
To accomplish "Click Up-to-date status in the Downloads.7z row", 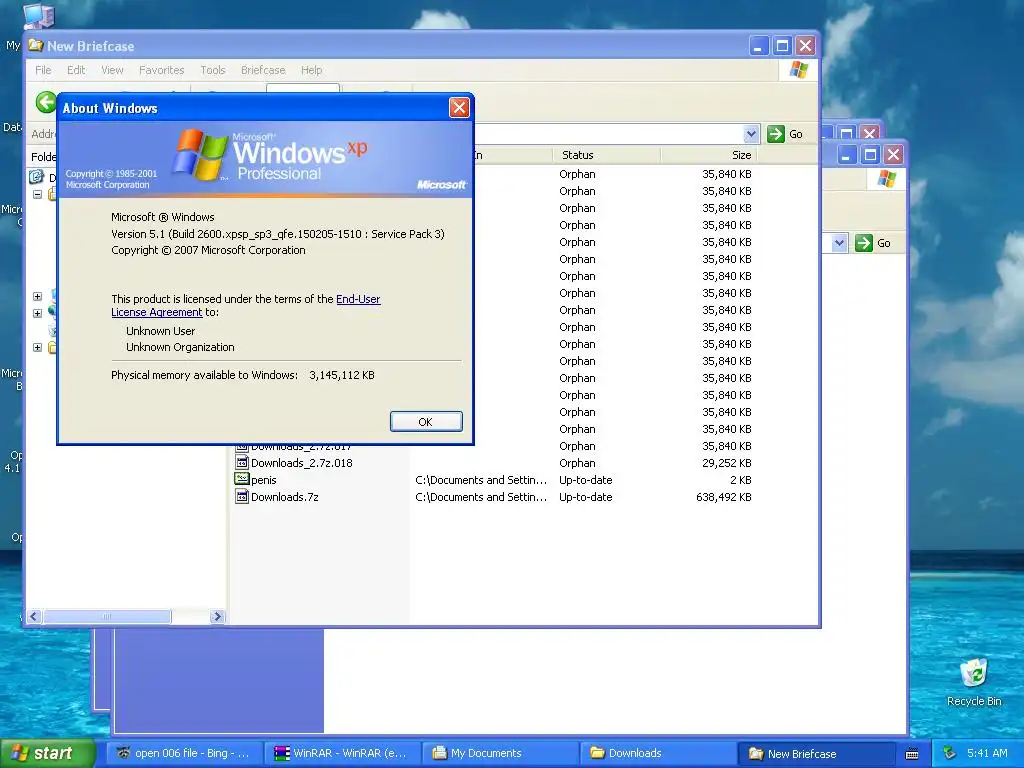I will pyautogui.click(x=586, y=497).
